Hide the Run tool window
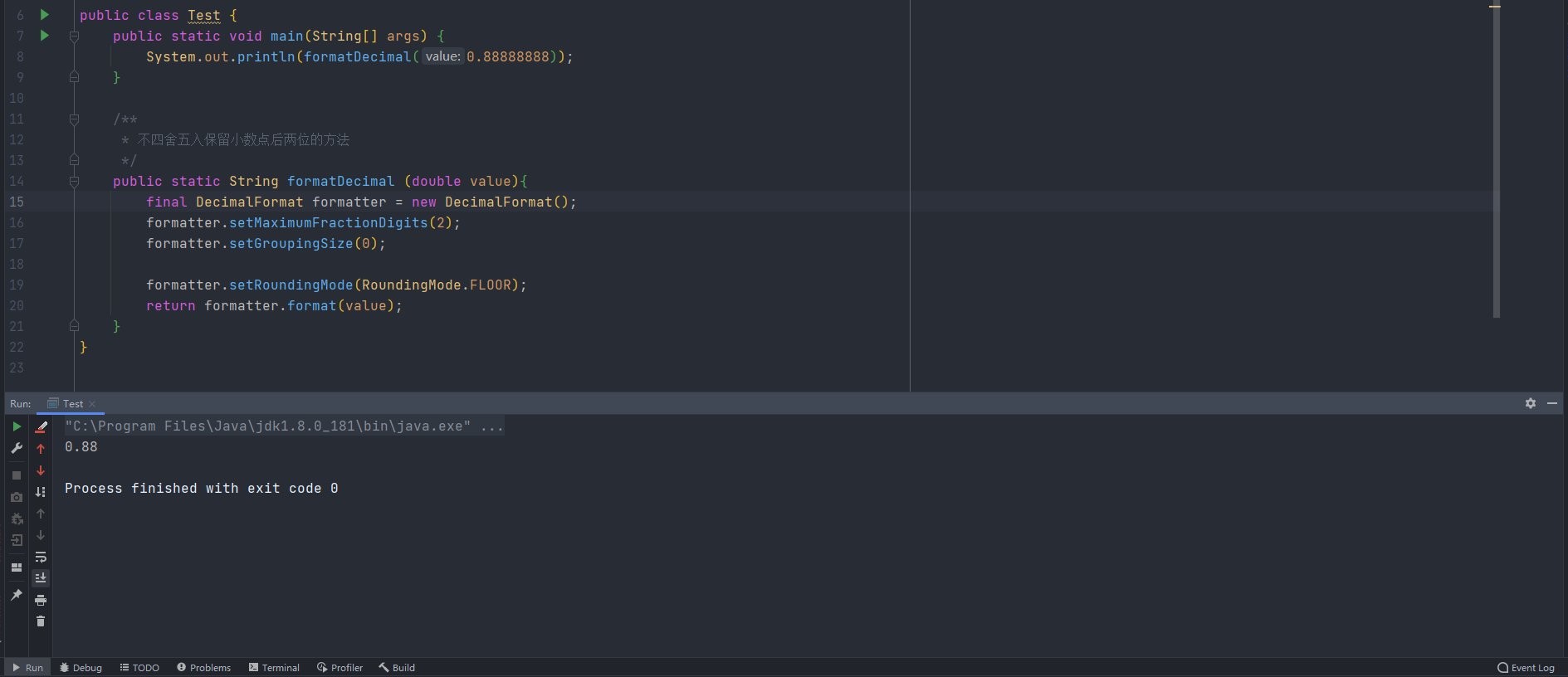The width and height of the screenshot is (1568, 677). [1552, 403]
